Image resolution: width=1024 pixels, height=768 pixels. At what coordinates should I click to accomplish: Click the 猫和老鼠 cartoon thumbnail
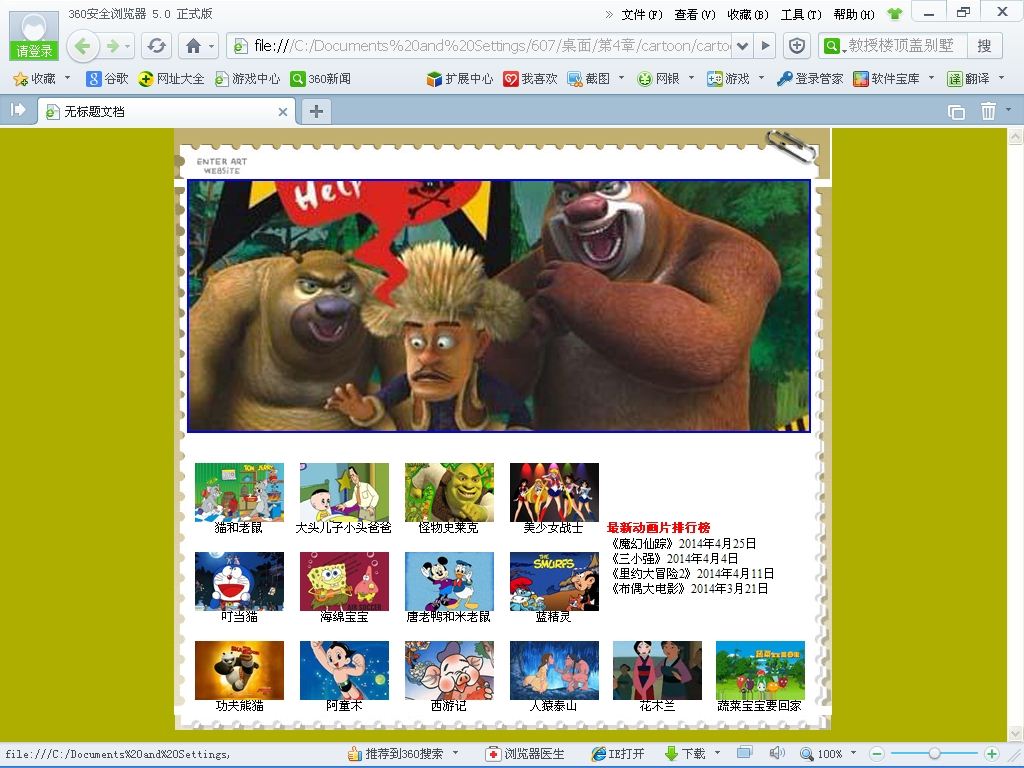pyautogui.click(x=239, y=492)
